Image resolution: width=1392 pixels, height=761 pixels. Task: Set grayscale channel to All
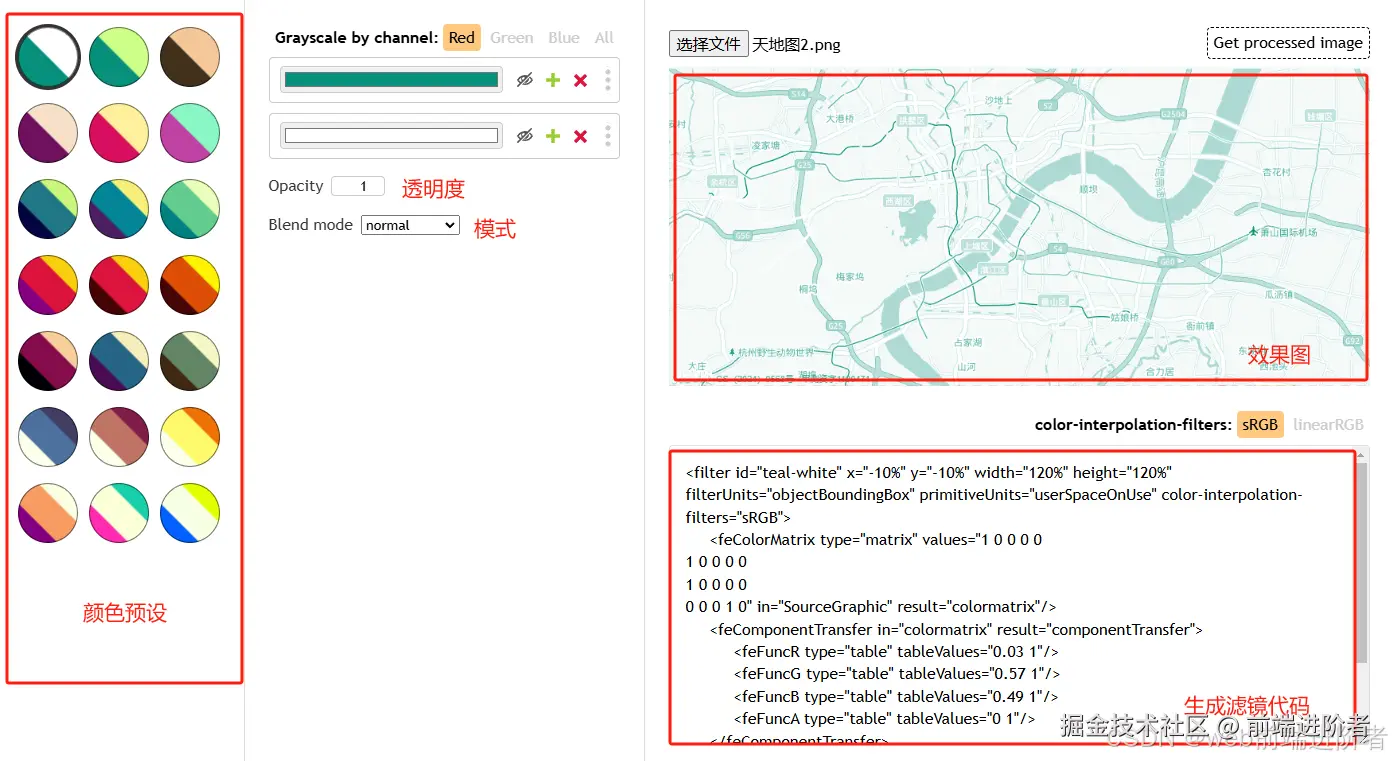point(604,38)
